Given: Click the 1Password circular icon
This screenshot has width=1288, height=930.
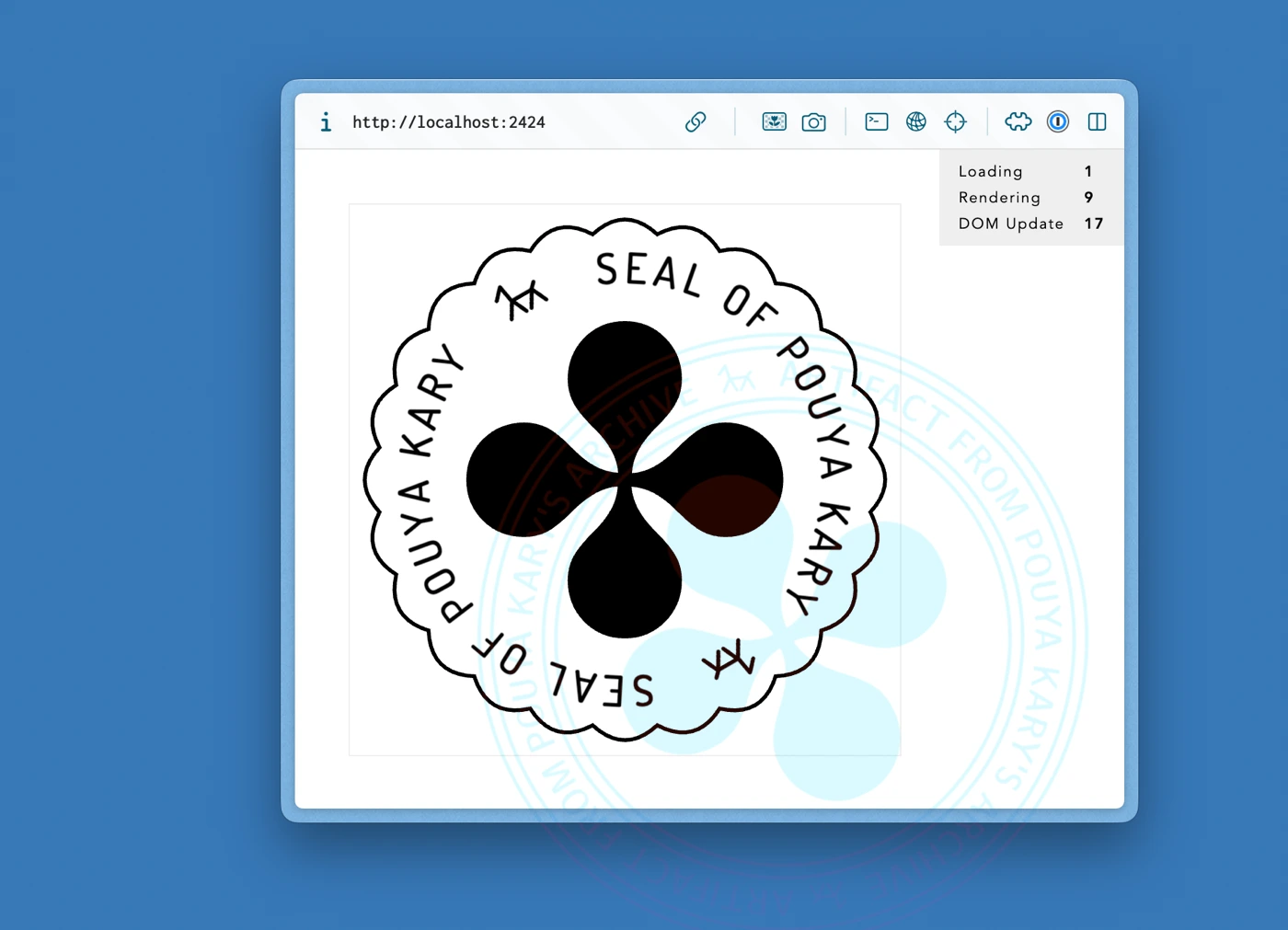Looking at the screenshot, I should 1057,122.
